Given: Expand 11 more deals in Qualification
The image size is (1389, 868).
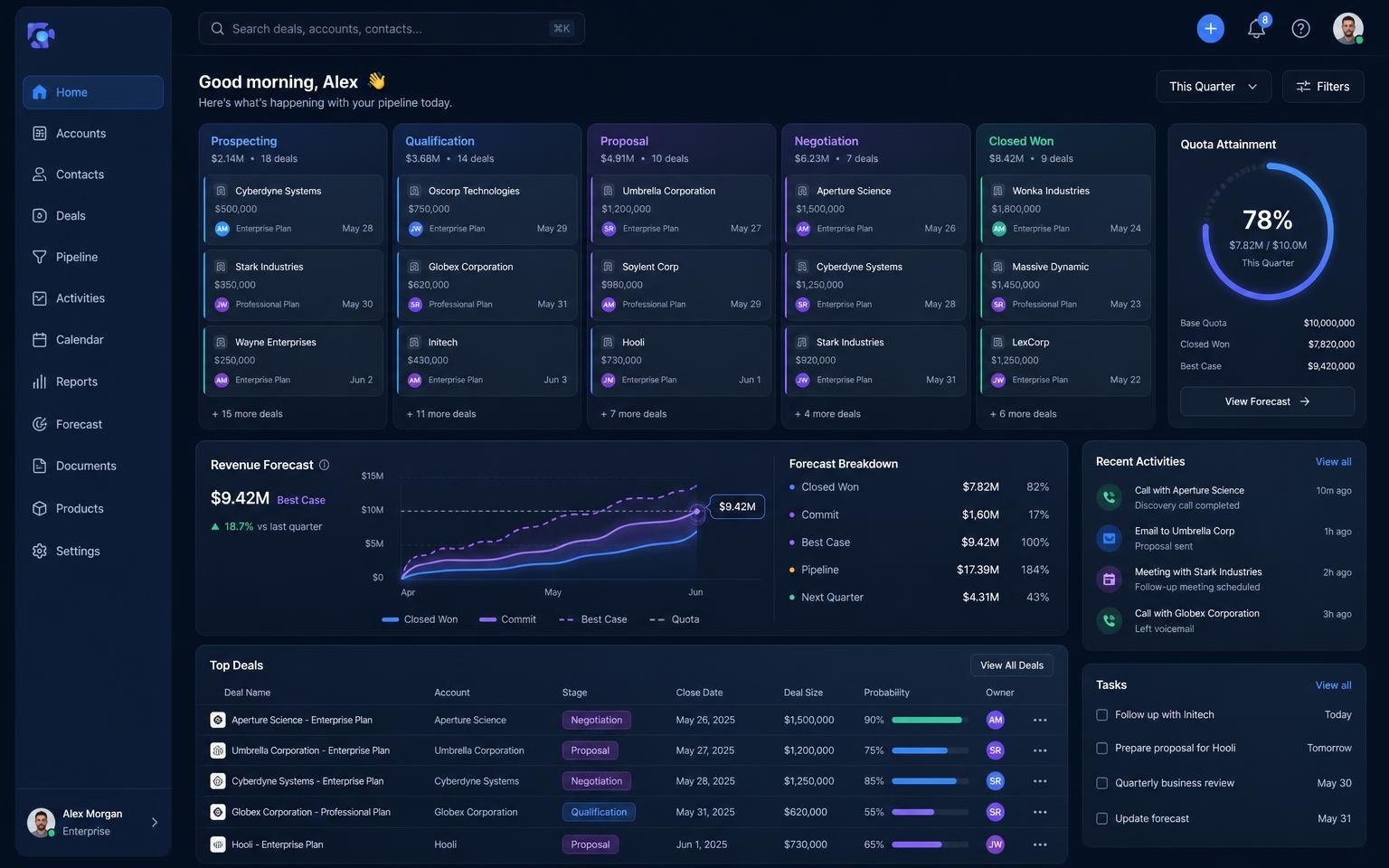Looking at the screenshot, I should coord(441,414).
